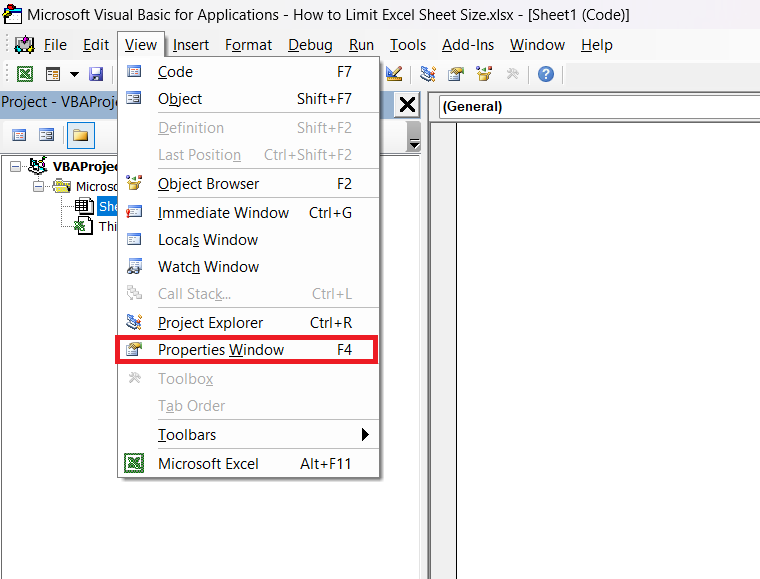
Task: Click inside the code editor area
Action: 608,351
